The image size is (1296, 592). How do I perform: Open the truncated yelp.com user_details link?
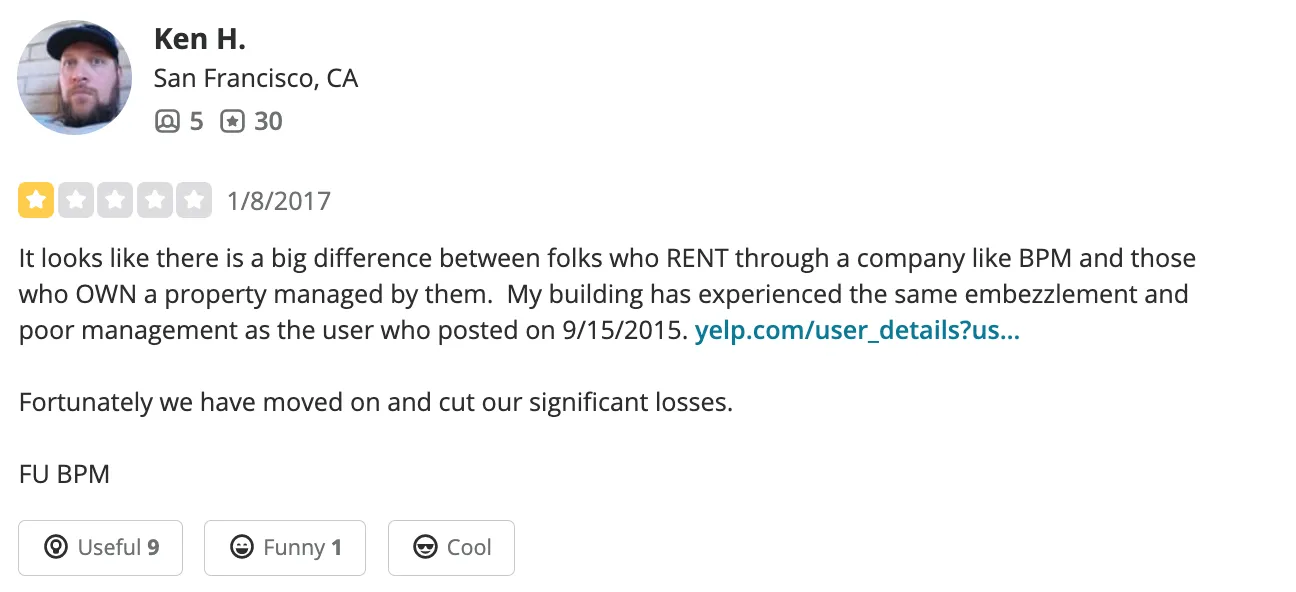pos(857,330)
